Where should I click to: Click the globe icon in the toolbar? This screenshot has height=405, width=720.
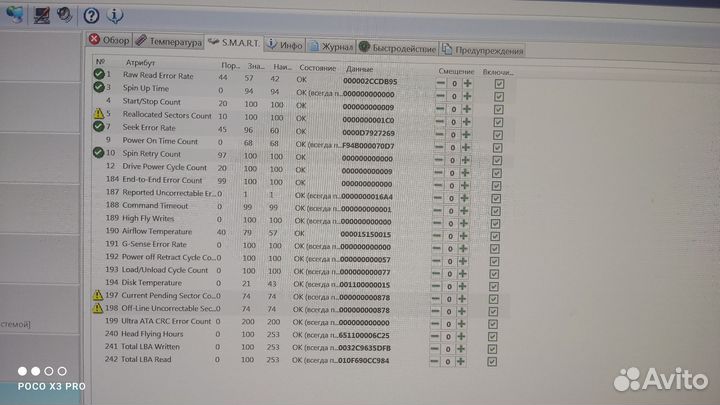(13, 12)
